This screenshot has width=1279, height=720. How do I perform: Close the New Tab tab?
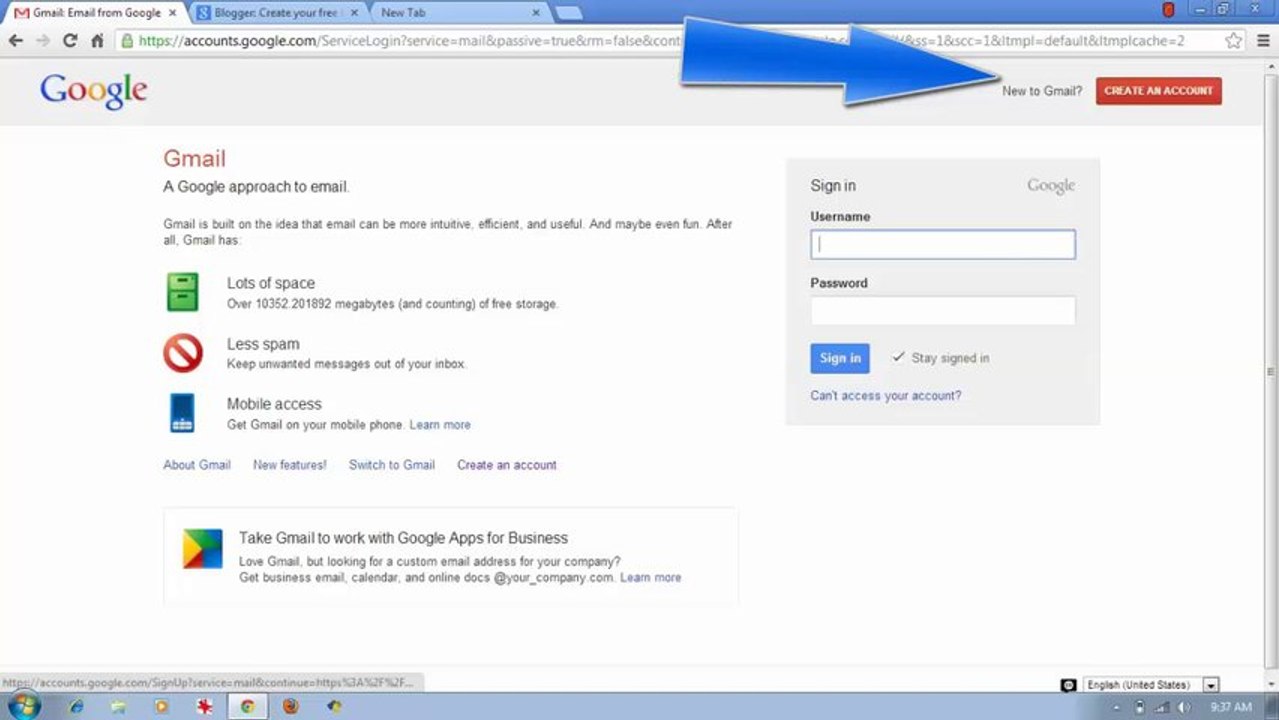point(536,13)
